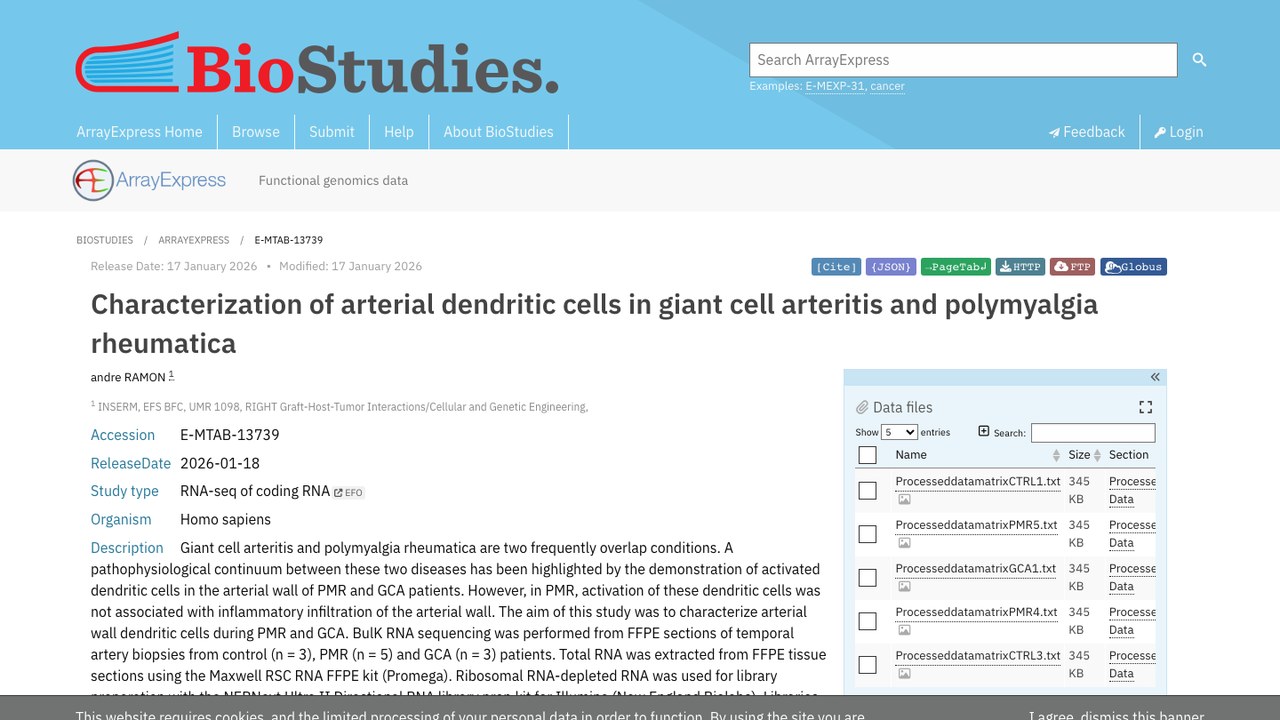Click the data files Search box

(1093, 433)
